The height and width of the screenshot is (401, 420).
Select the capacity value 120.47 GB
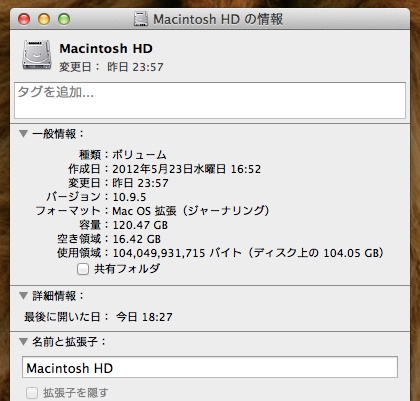click(x=140, y=225)
